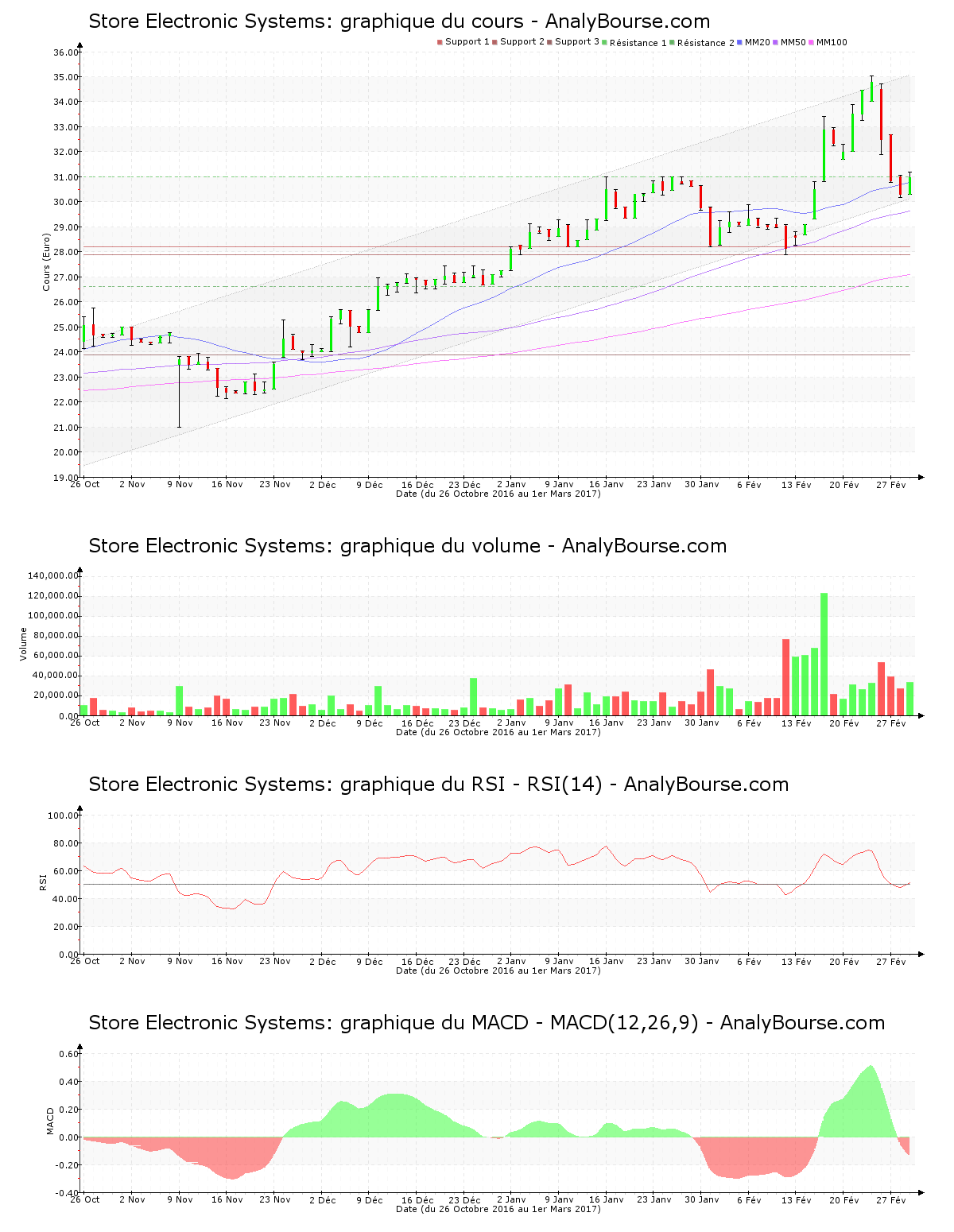Select the Résistance 1 legend entry
The height and width of the screenshot is (1232, 954).
tap(638, 43)
